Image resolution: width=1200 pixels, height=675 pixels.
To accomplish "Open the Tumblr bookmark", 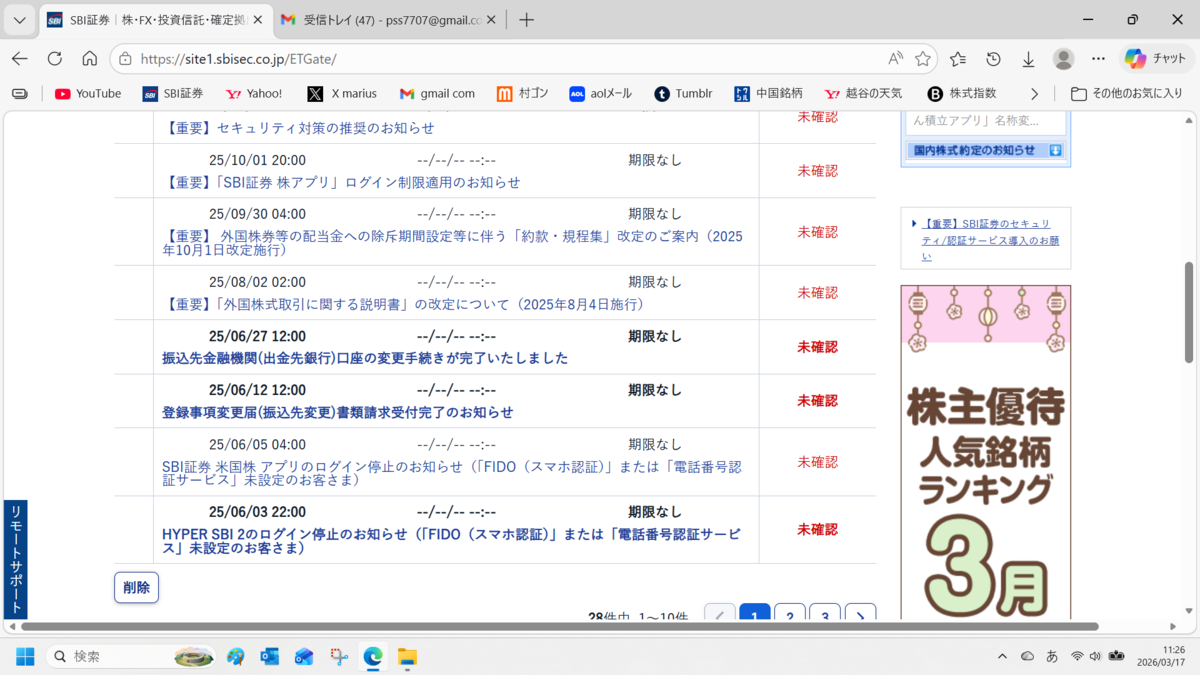I will [x=683, y=93].
